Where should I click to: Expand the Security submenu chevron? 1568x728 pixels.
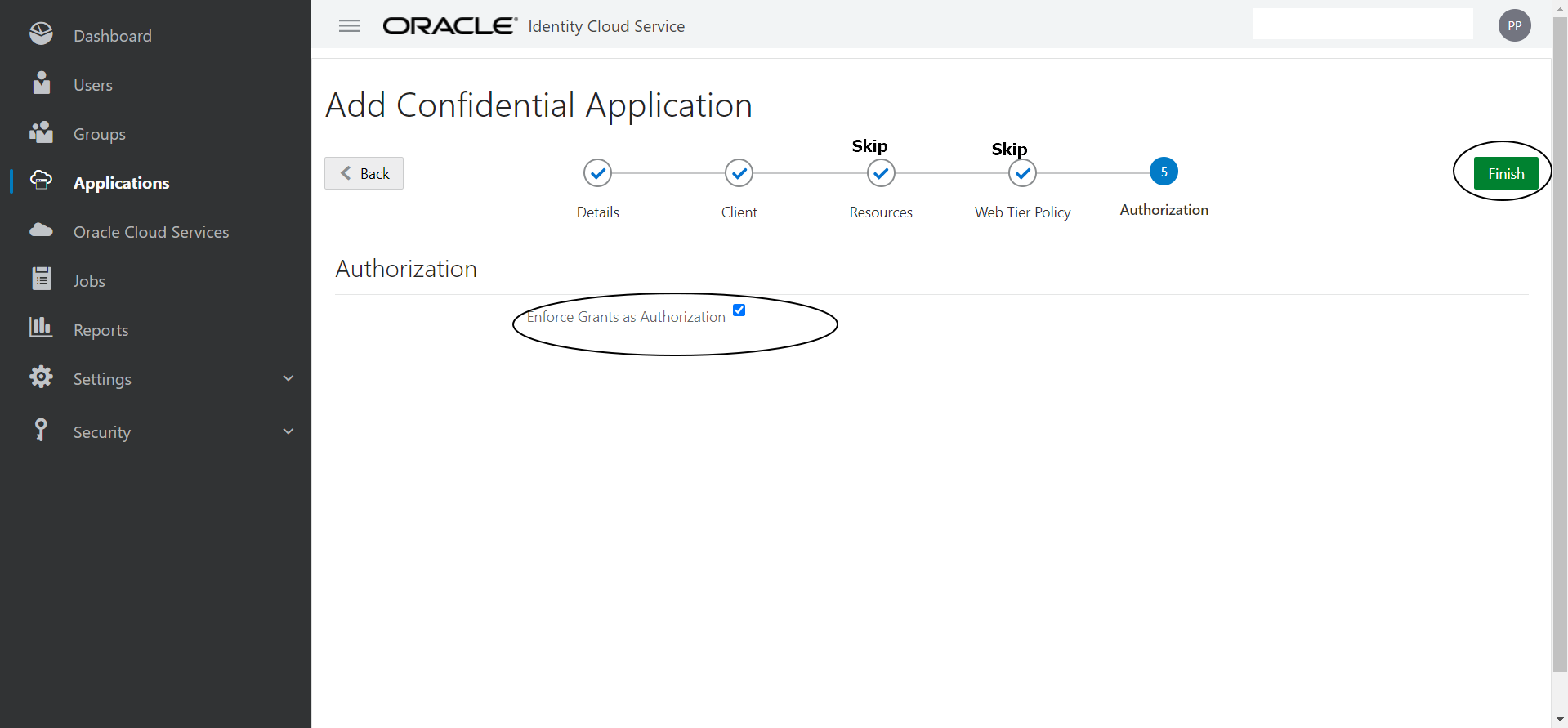[x=288, y=431]
